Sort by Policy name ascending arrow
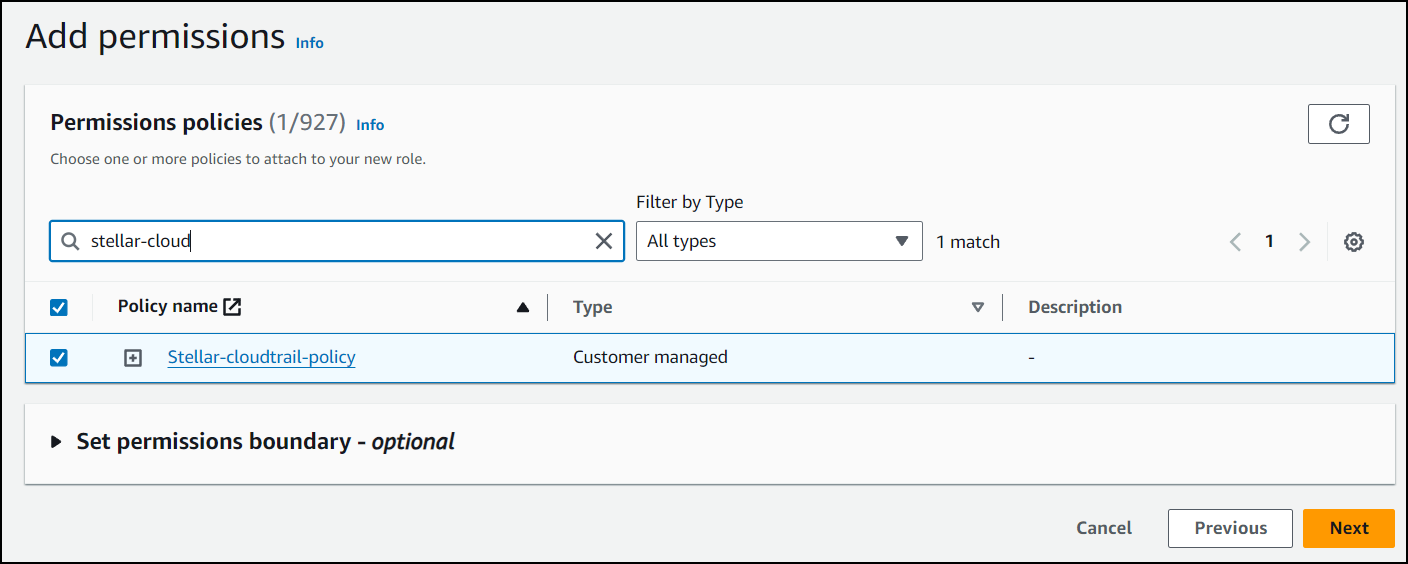The width and height of the screenshot is (1408, 564). pyautogui.click(x=522, y=308)
